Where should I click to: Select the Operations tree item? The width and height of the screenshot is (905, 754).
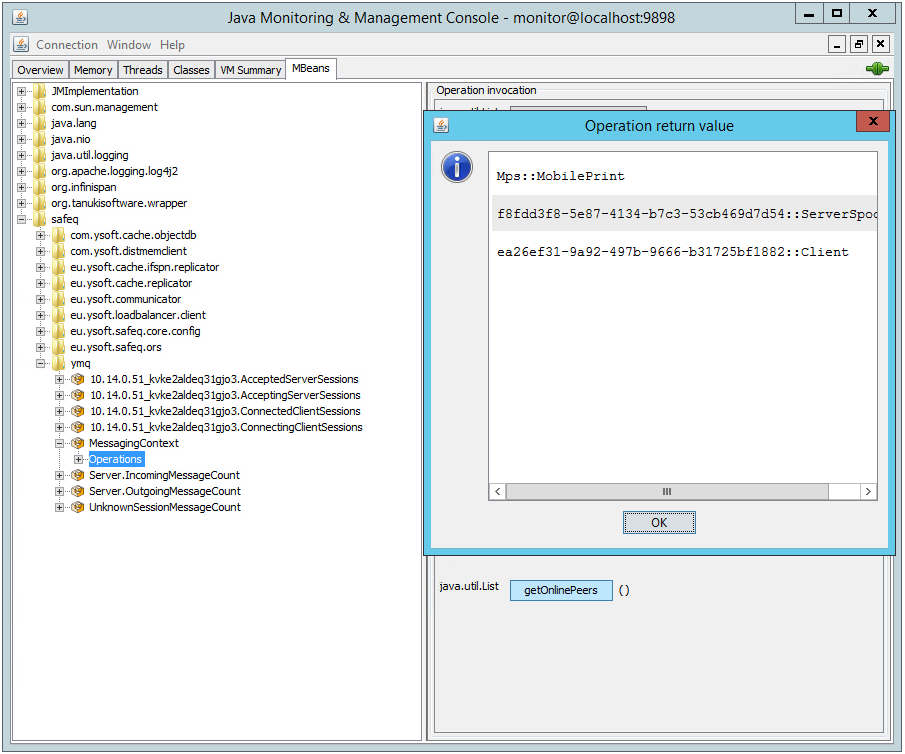point(116,459)
